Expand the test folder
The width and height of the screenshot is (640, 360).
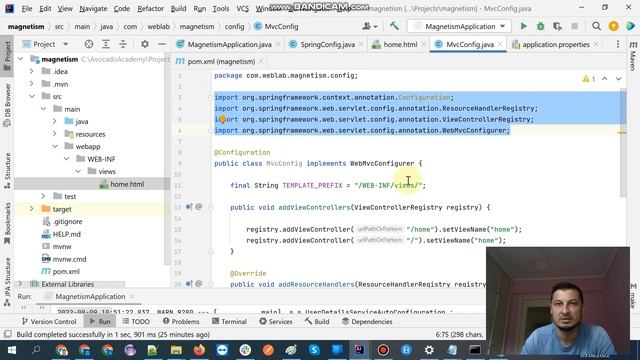[43, 196]
